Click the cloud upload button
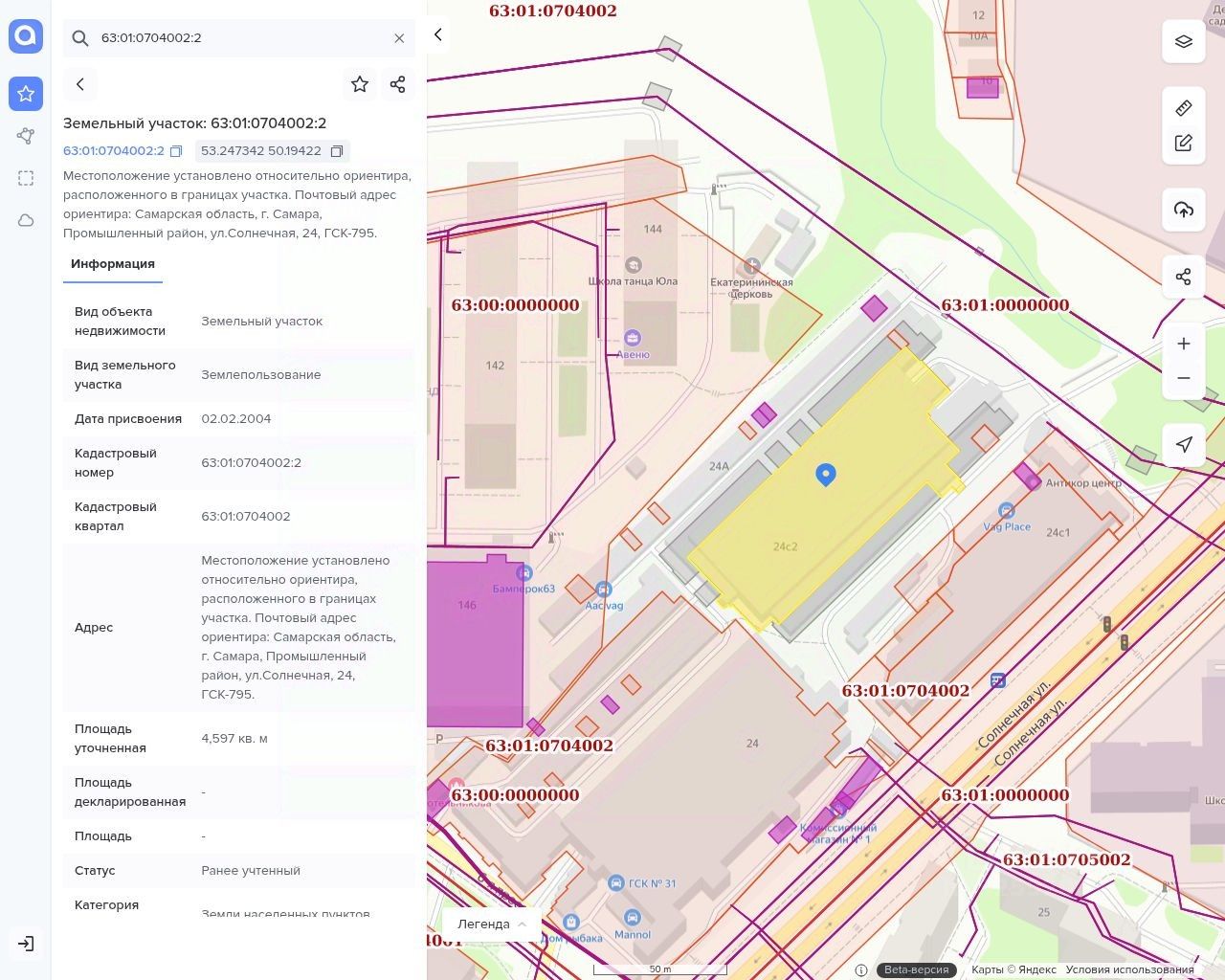The height and width of the screenshot is (980, 1225). coord(1184,210)
